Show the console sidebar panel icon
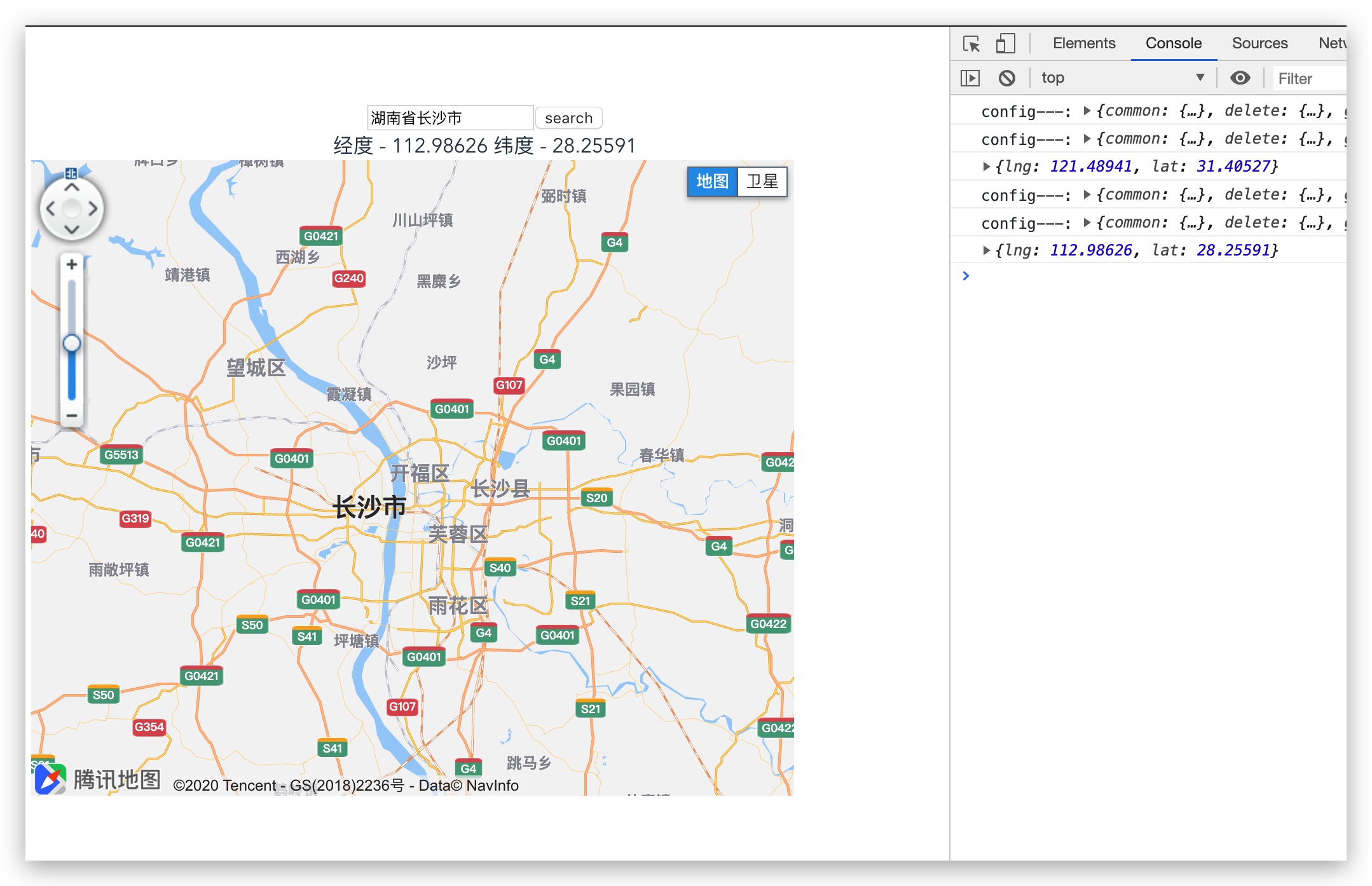The image size is (1372, 886). click(970, 78)
